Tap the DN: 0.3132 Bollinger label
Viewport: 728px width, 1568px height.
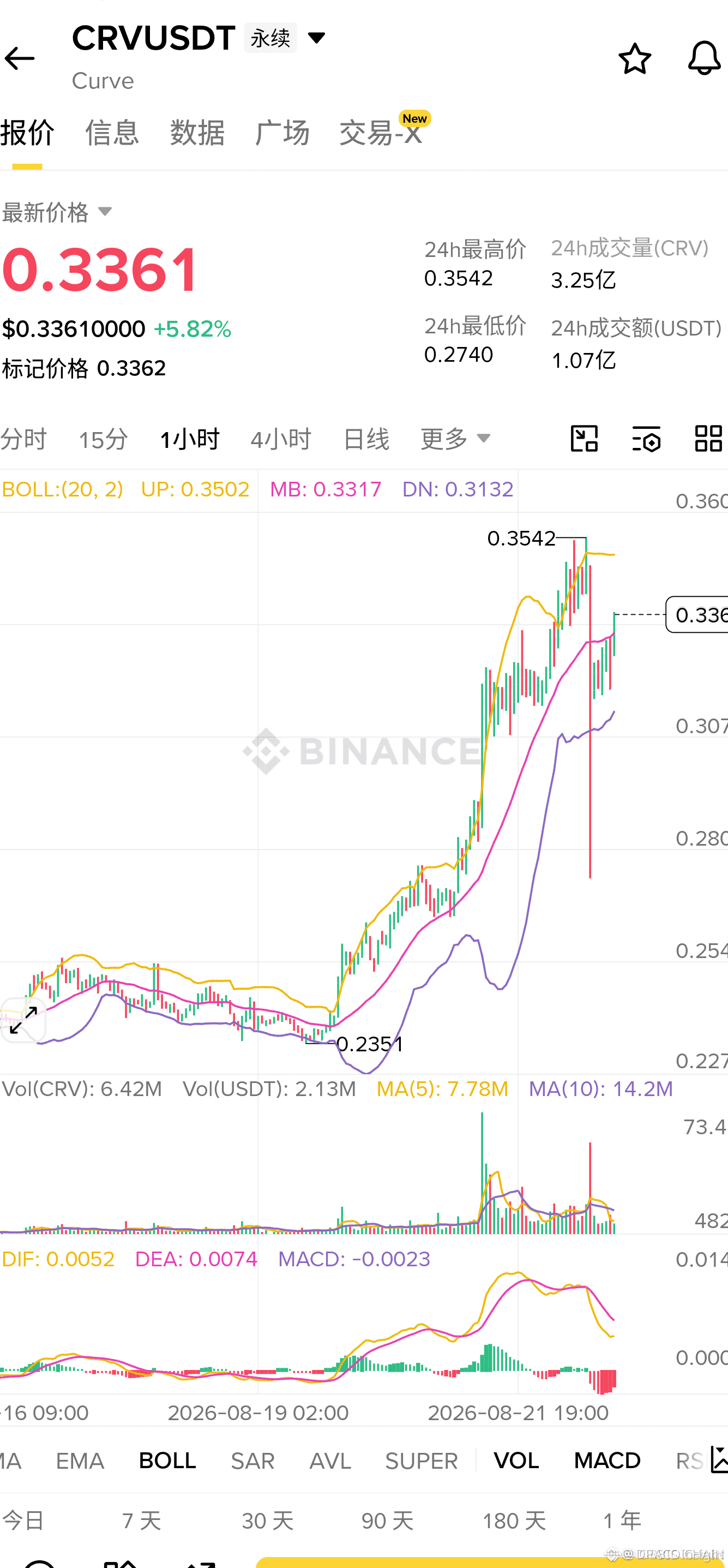coord(458,489)
